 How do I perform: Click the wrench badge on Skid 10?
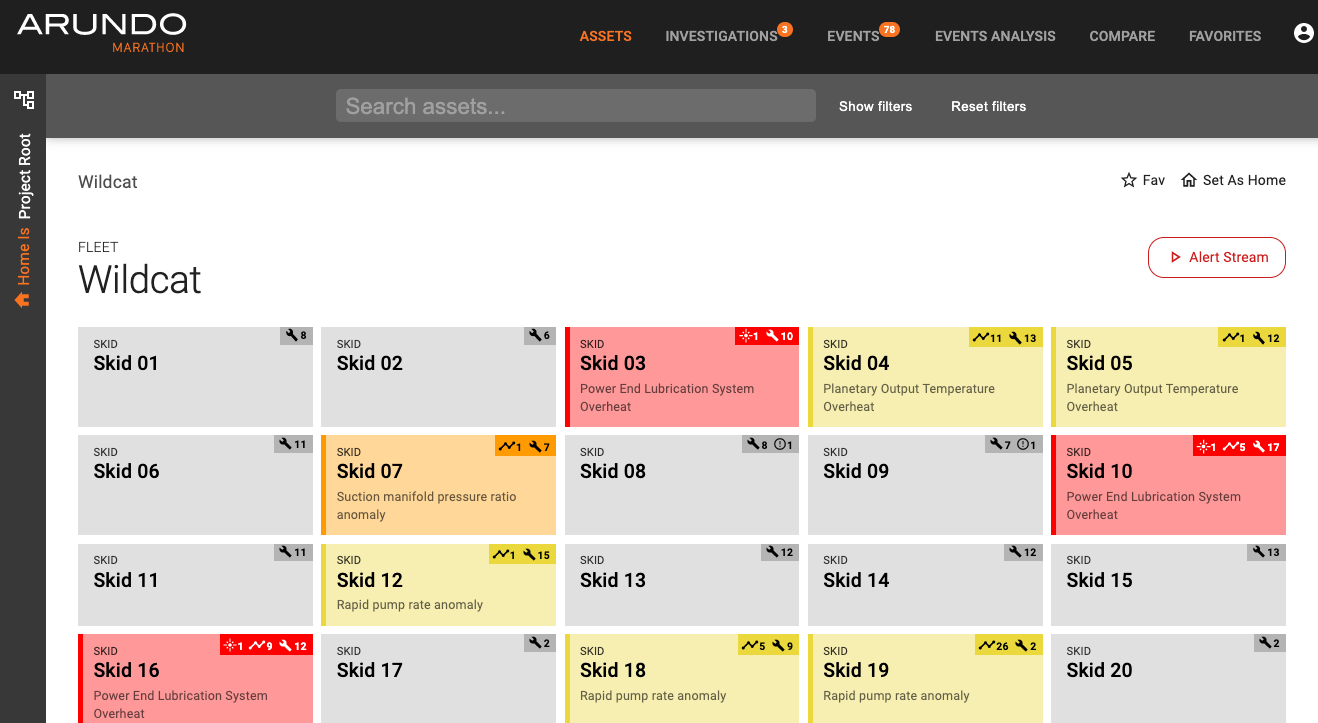click(1266, 446)
